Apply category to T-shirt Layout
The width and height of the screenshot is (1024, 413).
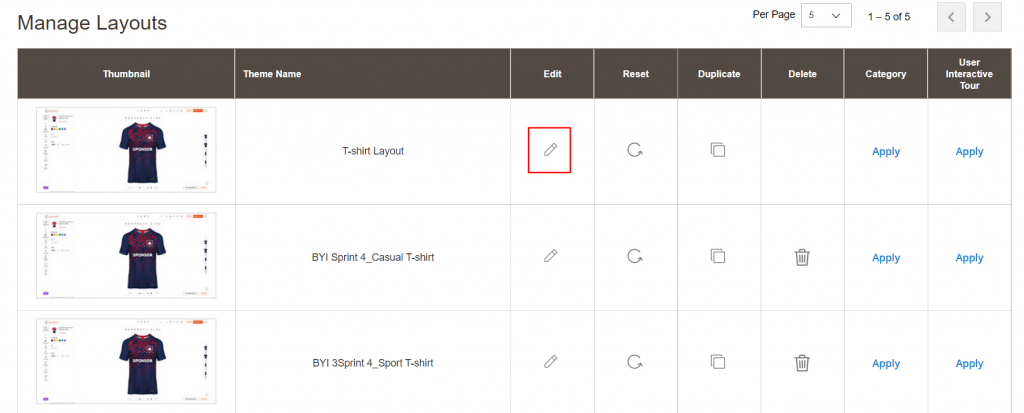pyautogui.click(x=886, y=152)
